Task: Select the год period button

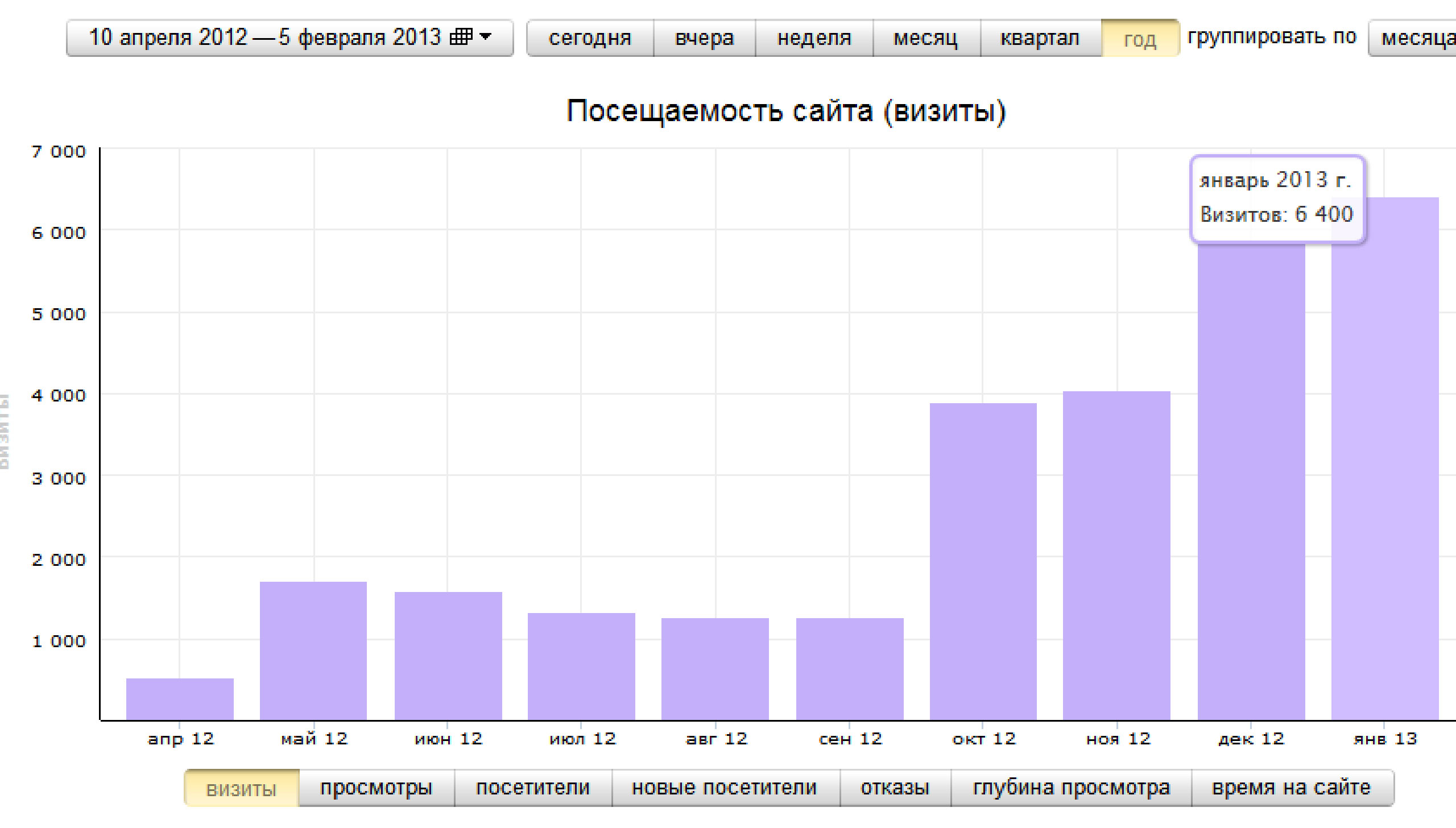Action: click(x=1140, y=38)
